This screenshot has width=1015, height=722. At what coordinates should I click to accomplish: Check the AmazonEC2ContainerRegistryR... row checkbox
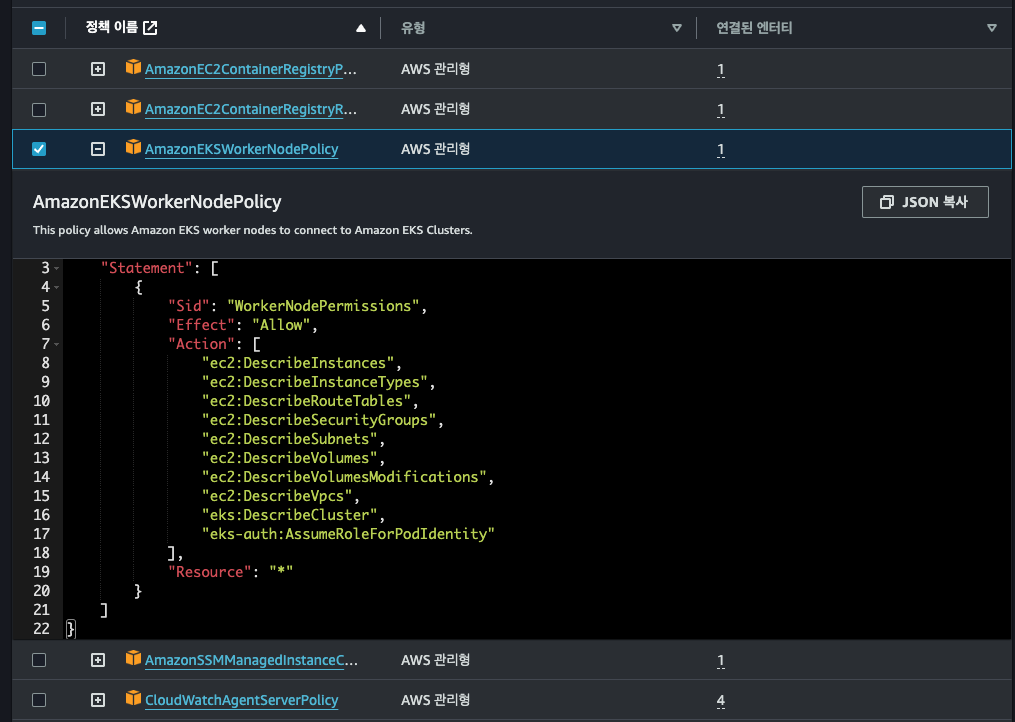tap(39, 109)
